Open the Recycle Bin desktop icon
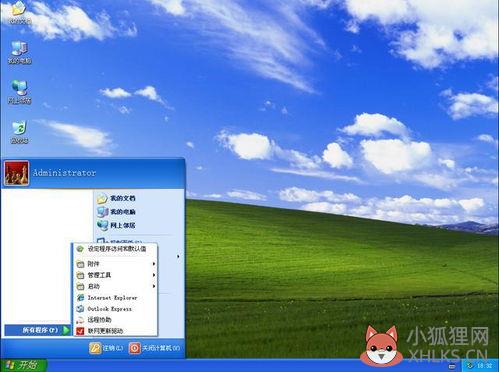Image resolution: width=499 pixels, height=372 pixels. point(19,132)
